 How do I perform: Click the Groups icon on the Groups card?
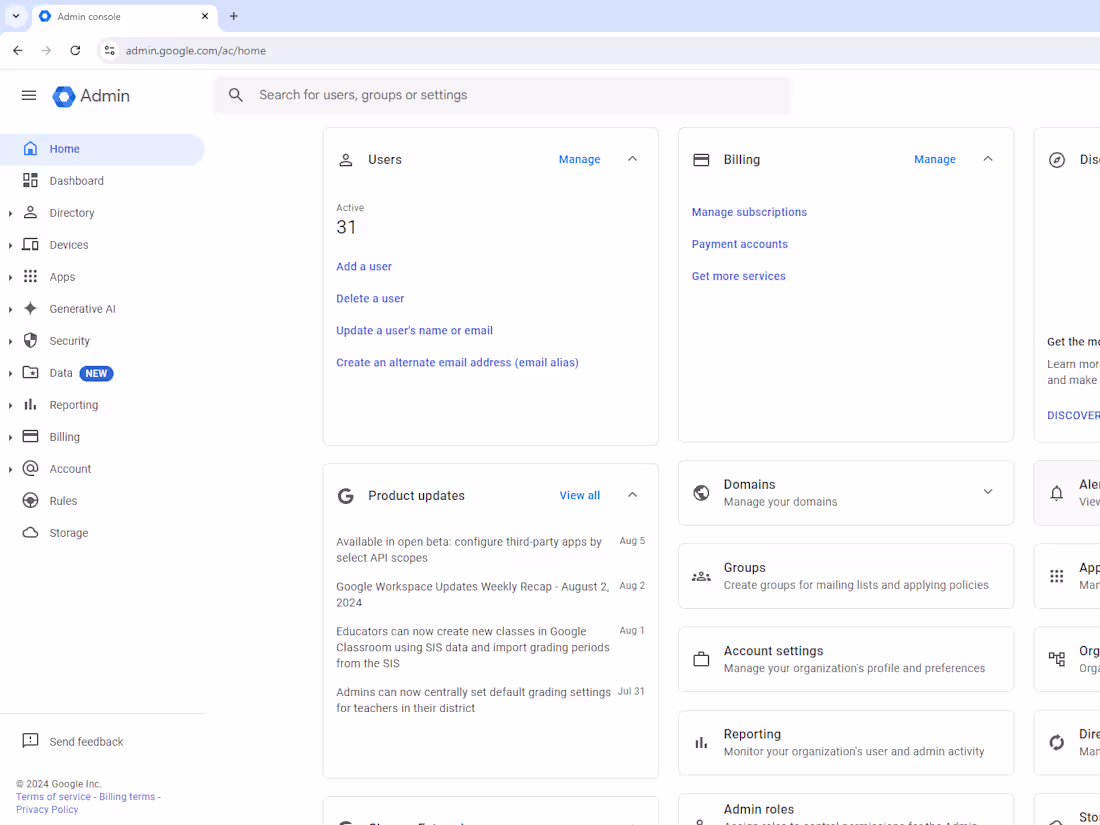(x=701, y=576)
